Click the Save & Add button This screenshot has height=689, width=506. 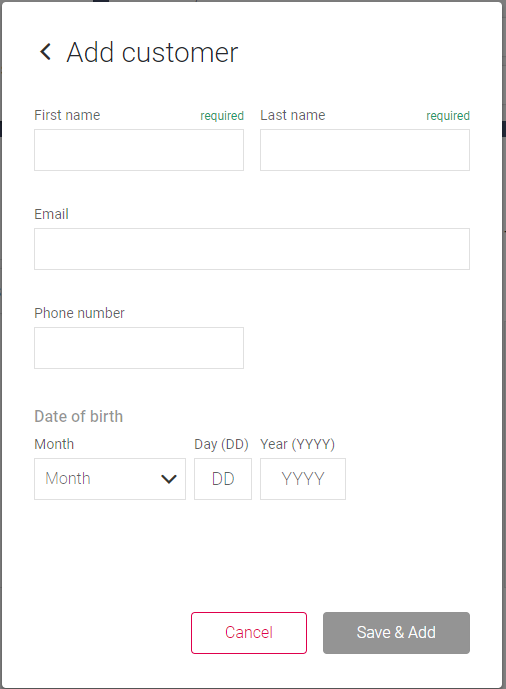pos(396,633)
